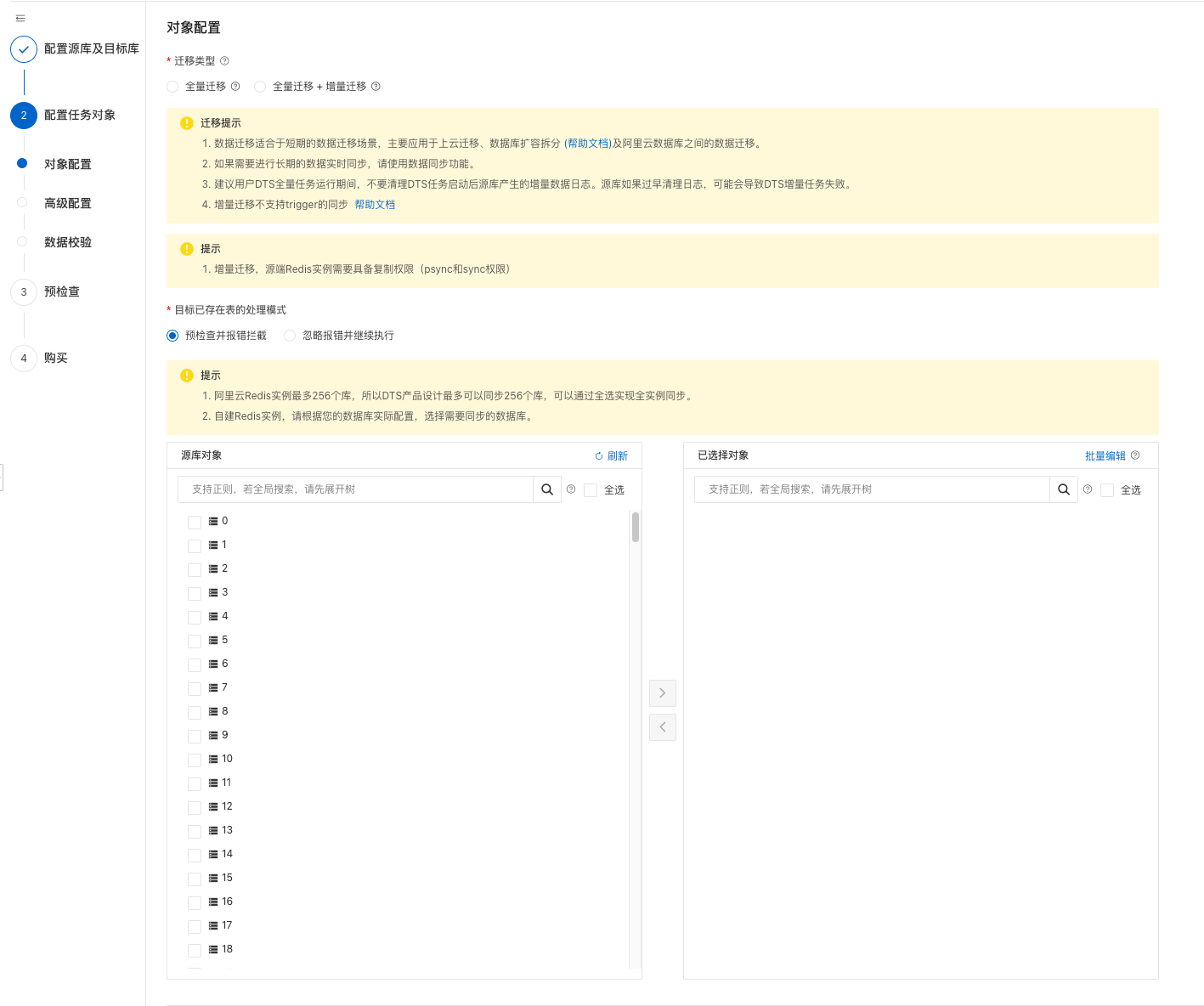This screenshot has height=1006, width=1204.
Task: Open 帮助文档 link in tip 1
Action: (588, 144)
